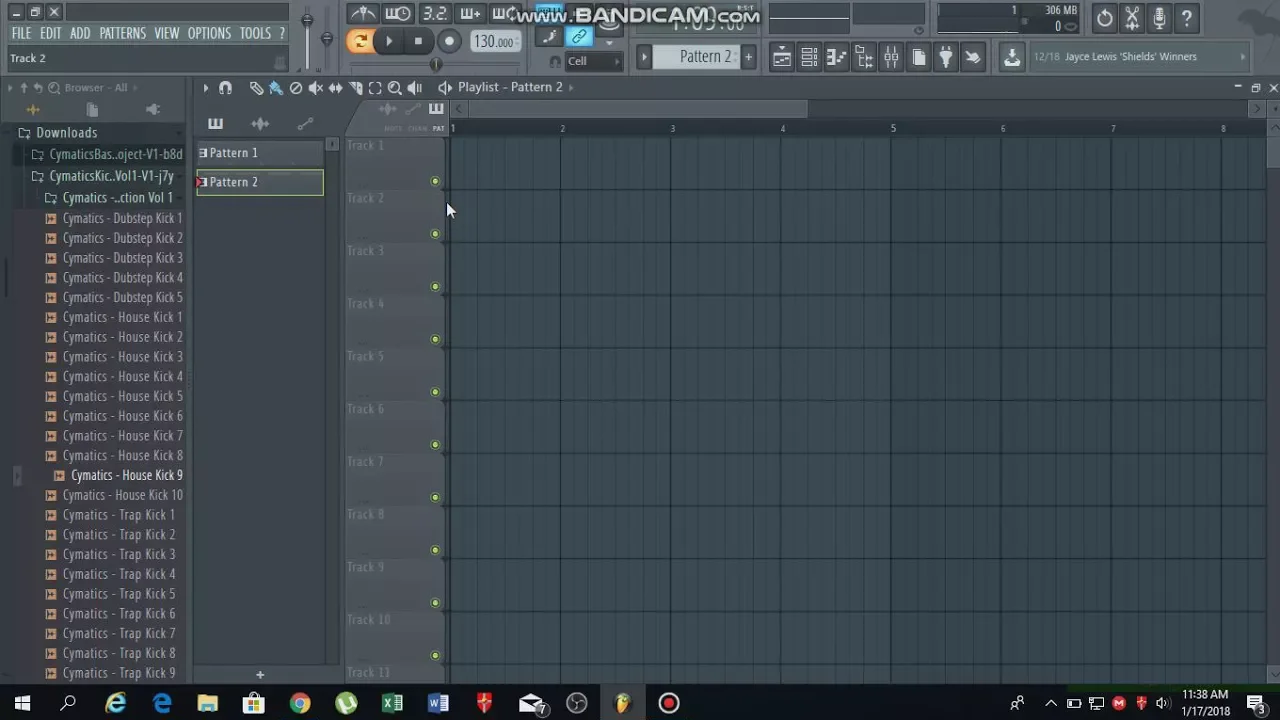
Task: Toggle the Playlist snap magnet button
Action: (x=225, y=88)
